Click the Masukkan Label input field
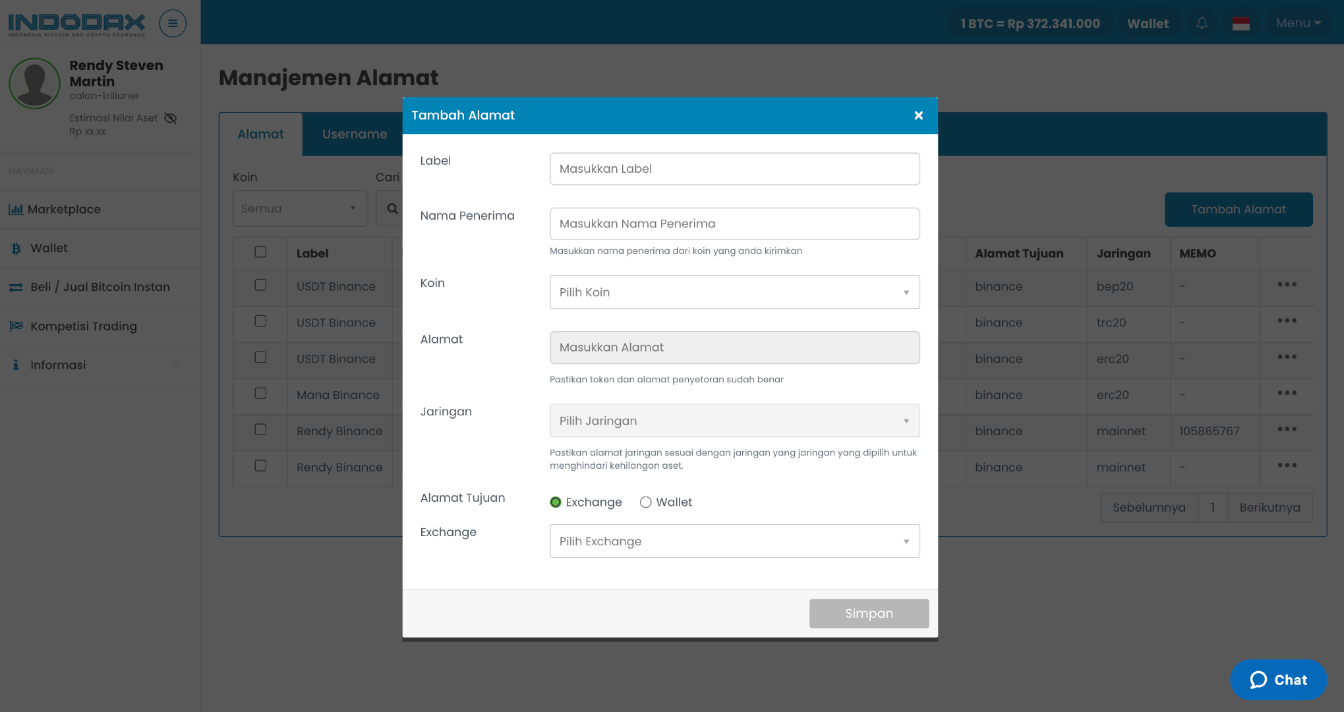 [734, 169]
